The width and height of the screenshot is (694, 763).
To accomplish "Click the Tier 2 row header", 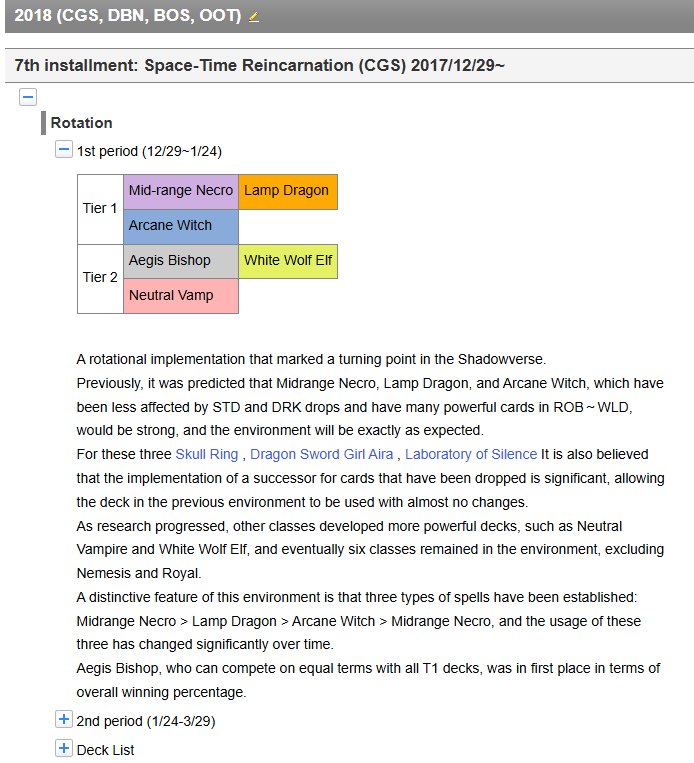I will pyautogui.click(x=100, y=279).
